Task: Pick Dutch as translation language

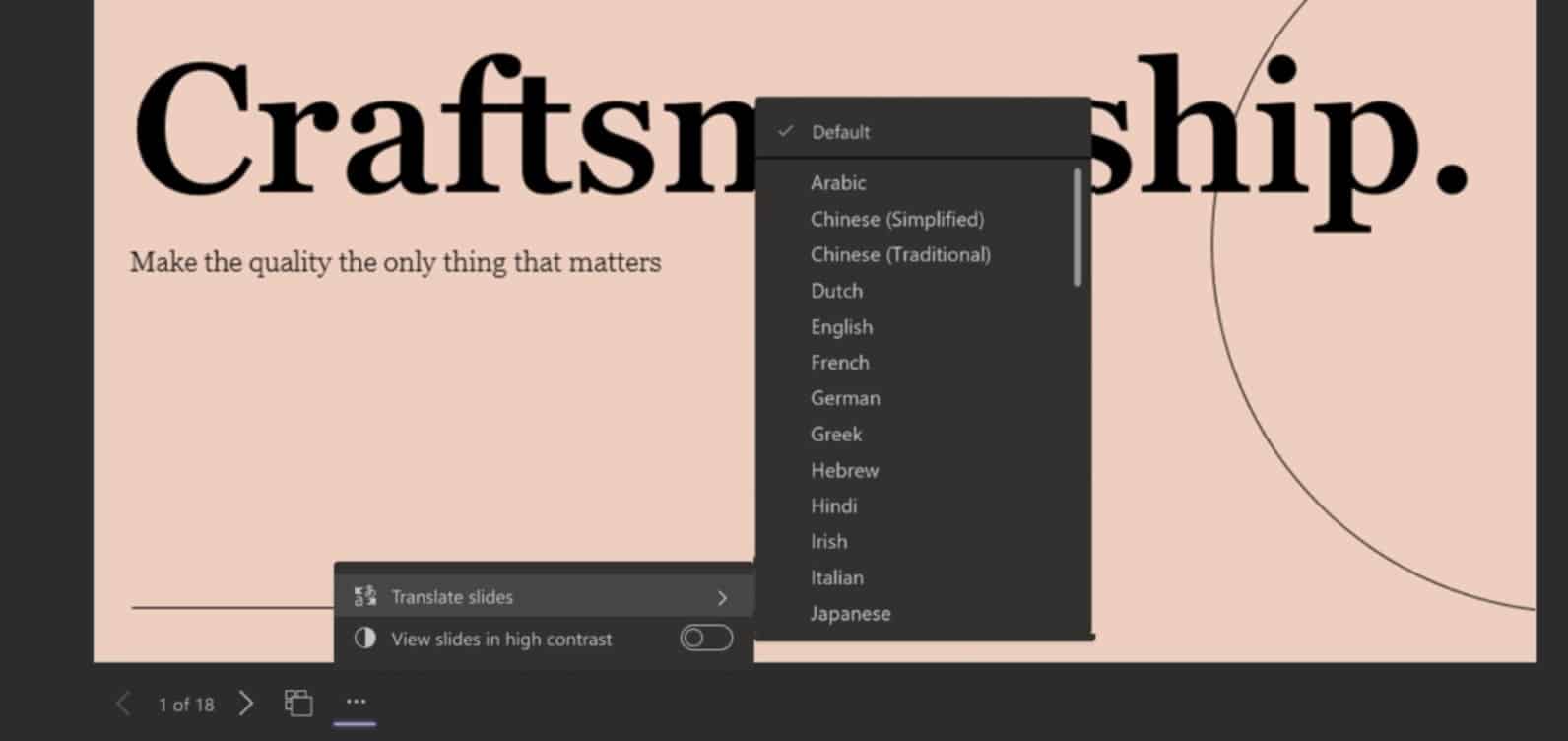Action: point(836,291)
